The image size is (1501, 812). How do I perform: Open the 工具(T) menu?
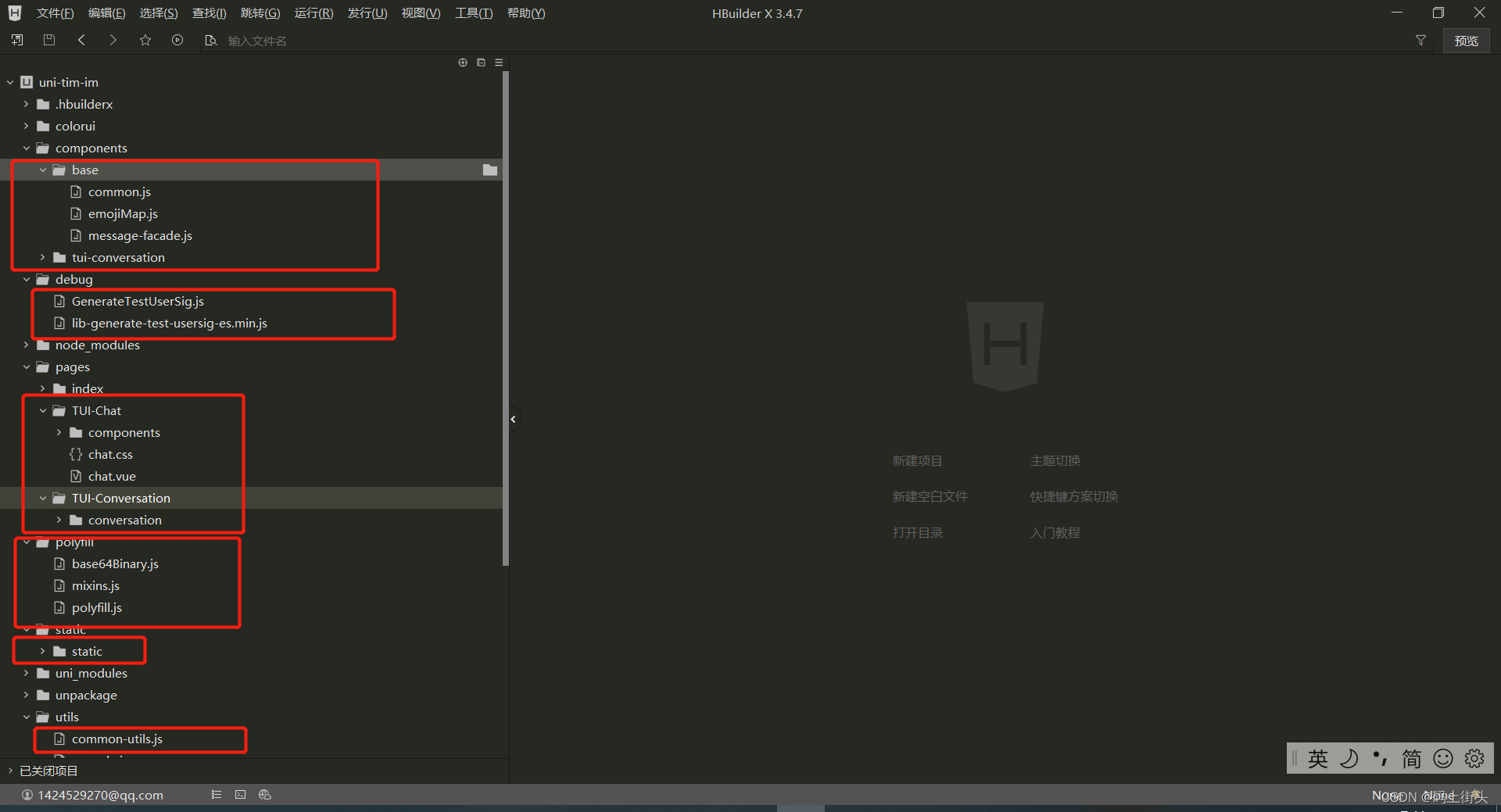474,13
